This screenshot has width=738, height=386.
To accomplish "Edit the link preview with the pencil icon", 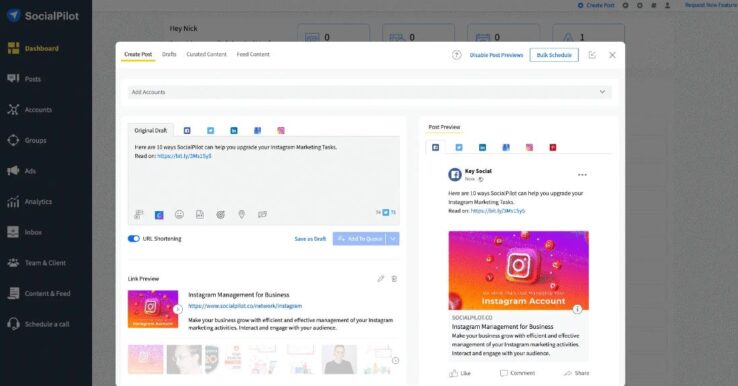I will (380, 279).
